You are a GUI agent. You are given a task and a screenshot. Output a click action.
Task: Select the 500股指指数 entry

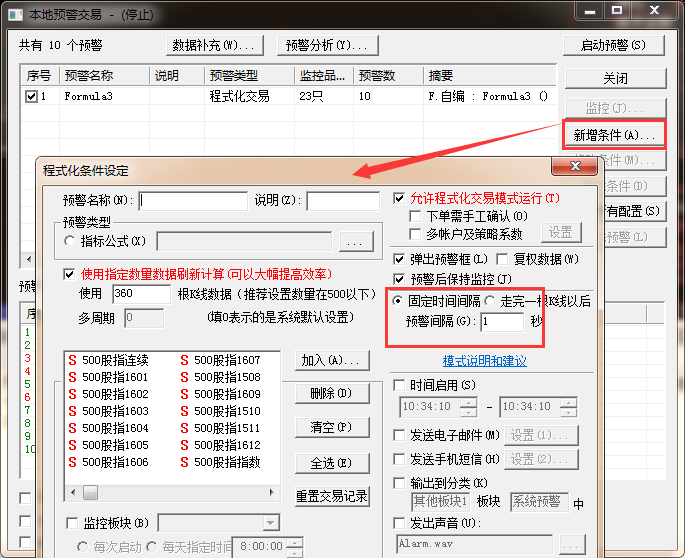226,462
